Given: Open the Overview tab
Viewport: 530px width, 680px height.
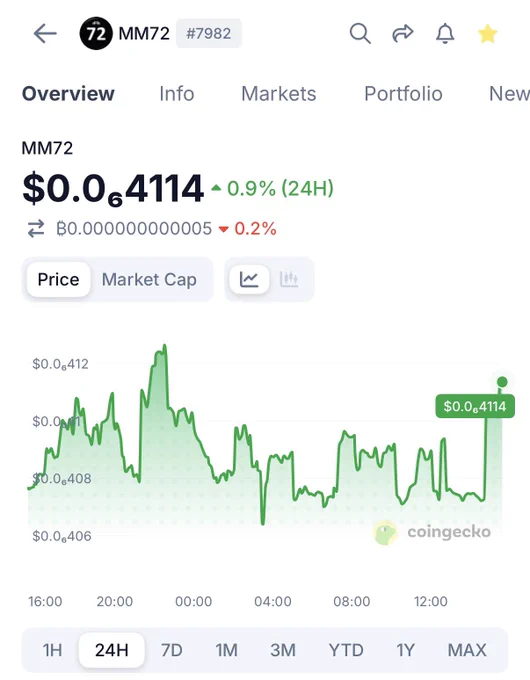Looking at the screenshot, I should click(x=68, y=93).
